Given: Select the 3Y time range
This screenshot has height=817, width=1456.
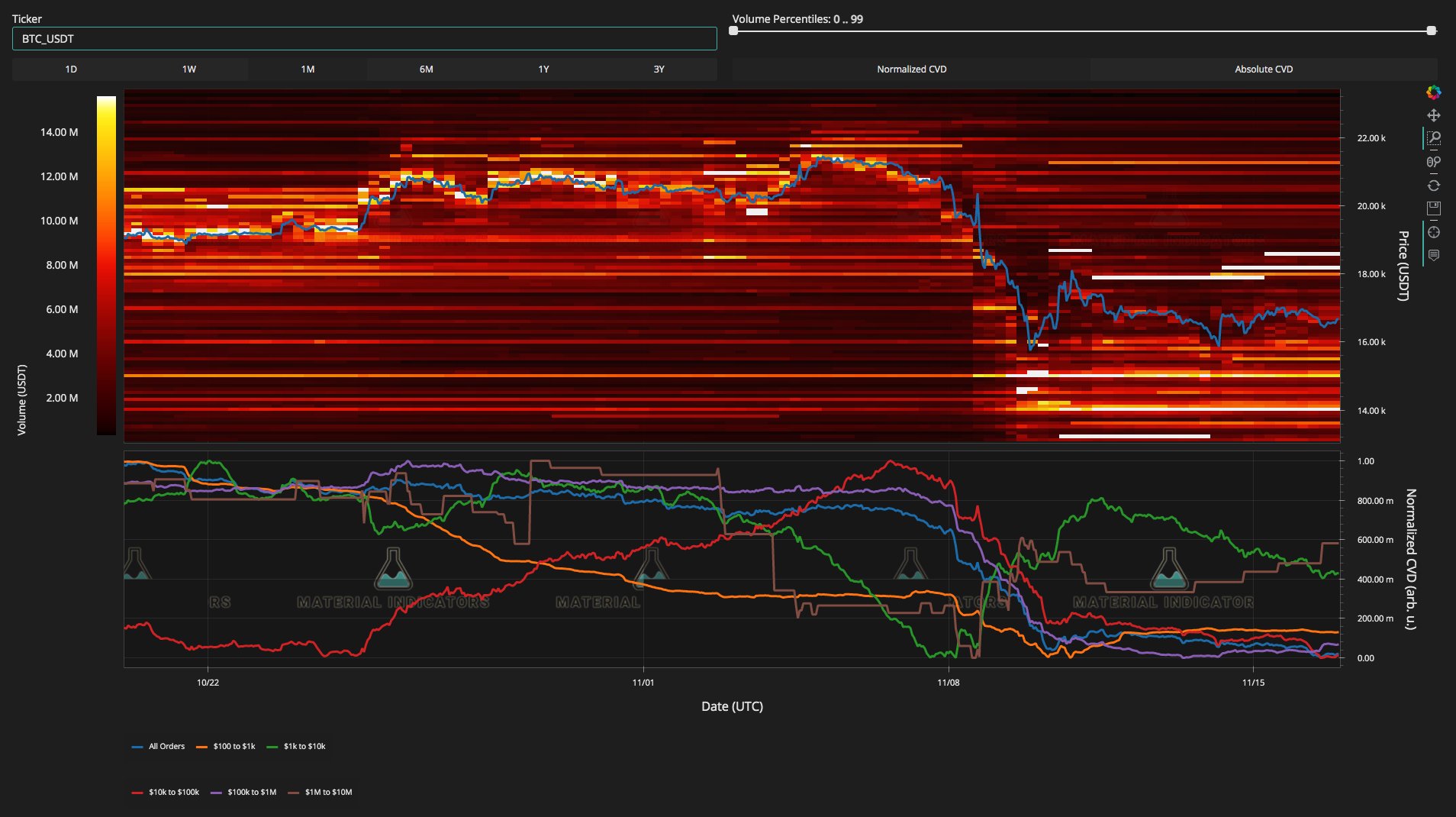Looking at the screenshot, I should coord(659,69).
